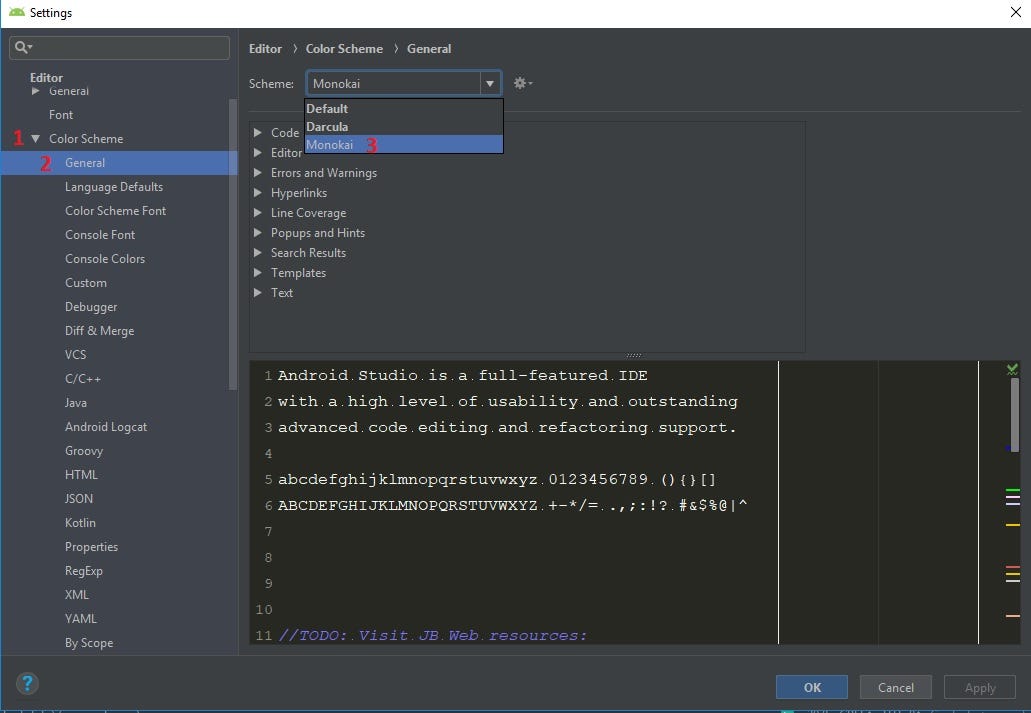Click the help question mark icon
This screenshot has width=1031, height=713.
[28, 683]
